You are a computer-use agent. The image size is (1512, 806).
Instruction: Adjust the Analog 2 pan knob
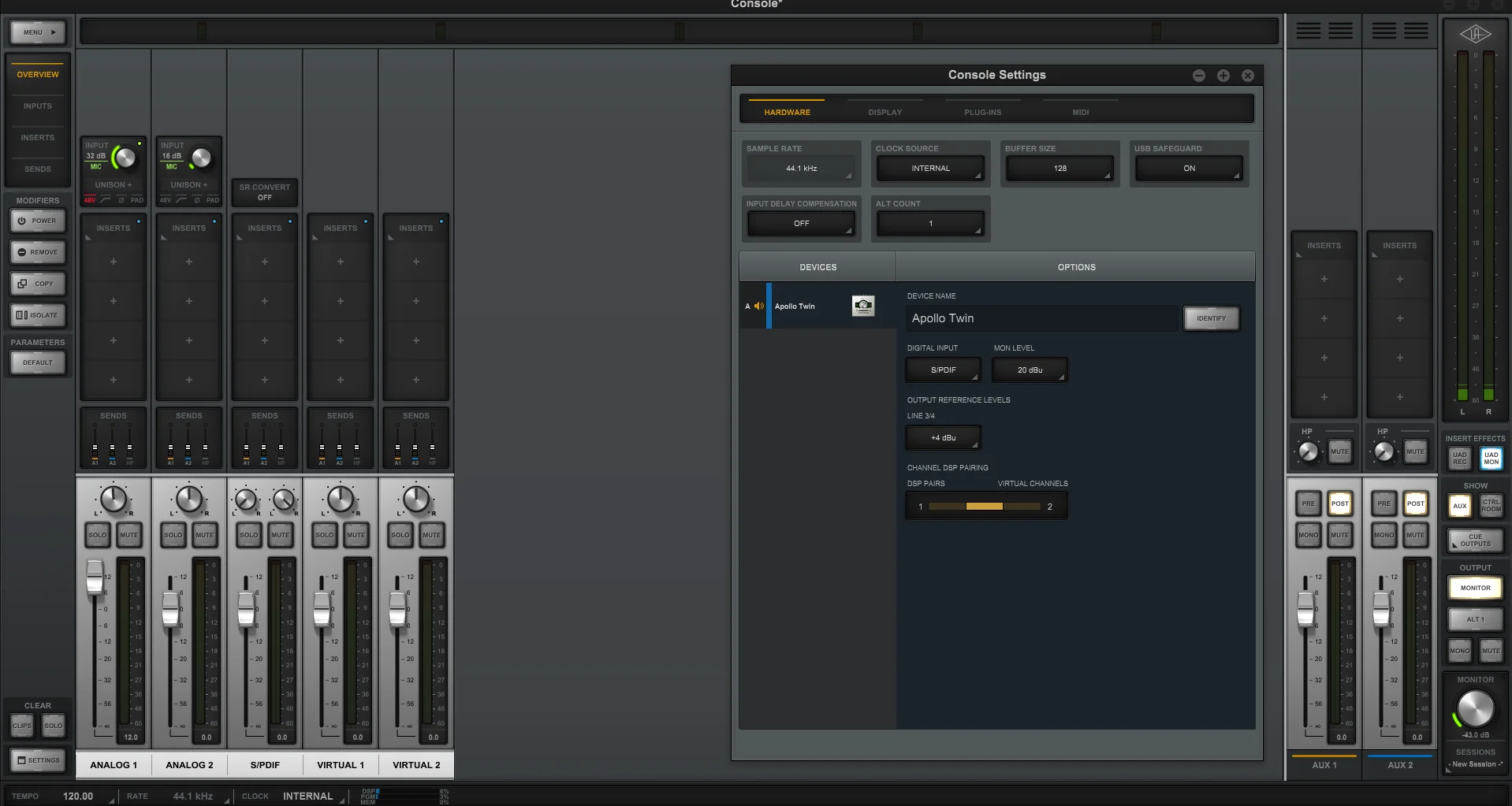tap(189, 499)
